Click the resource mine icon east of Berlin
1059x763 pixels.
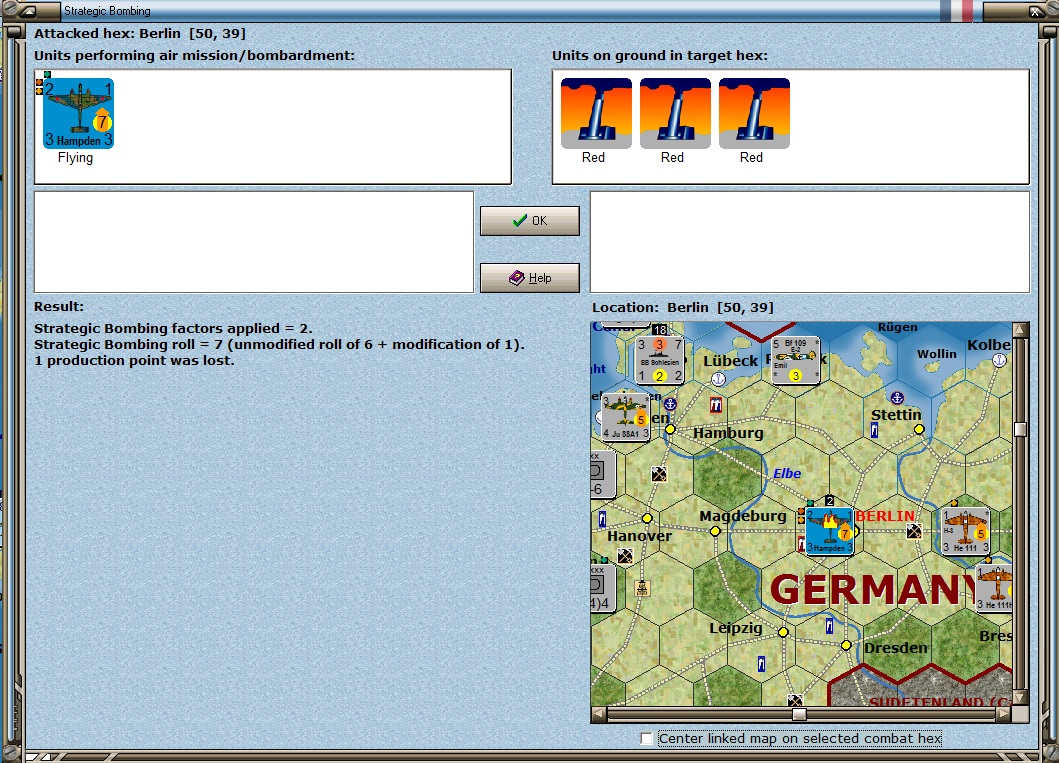point(914,531)
